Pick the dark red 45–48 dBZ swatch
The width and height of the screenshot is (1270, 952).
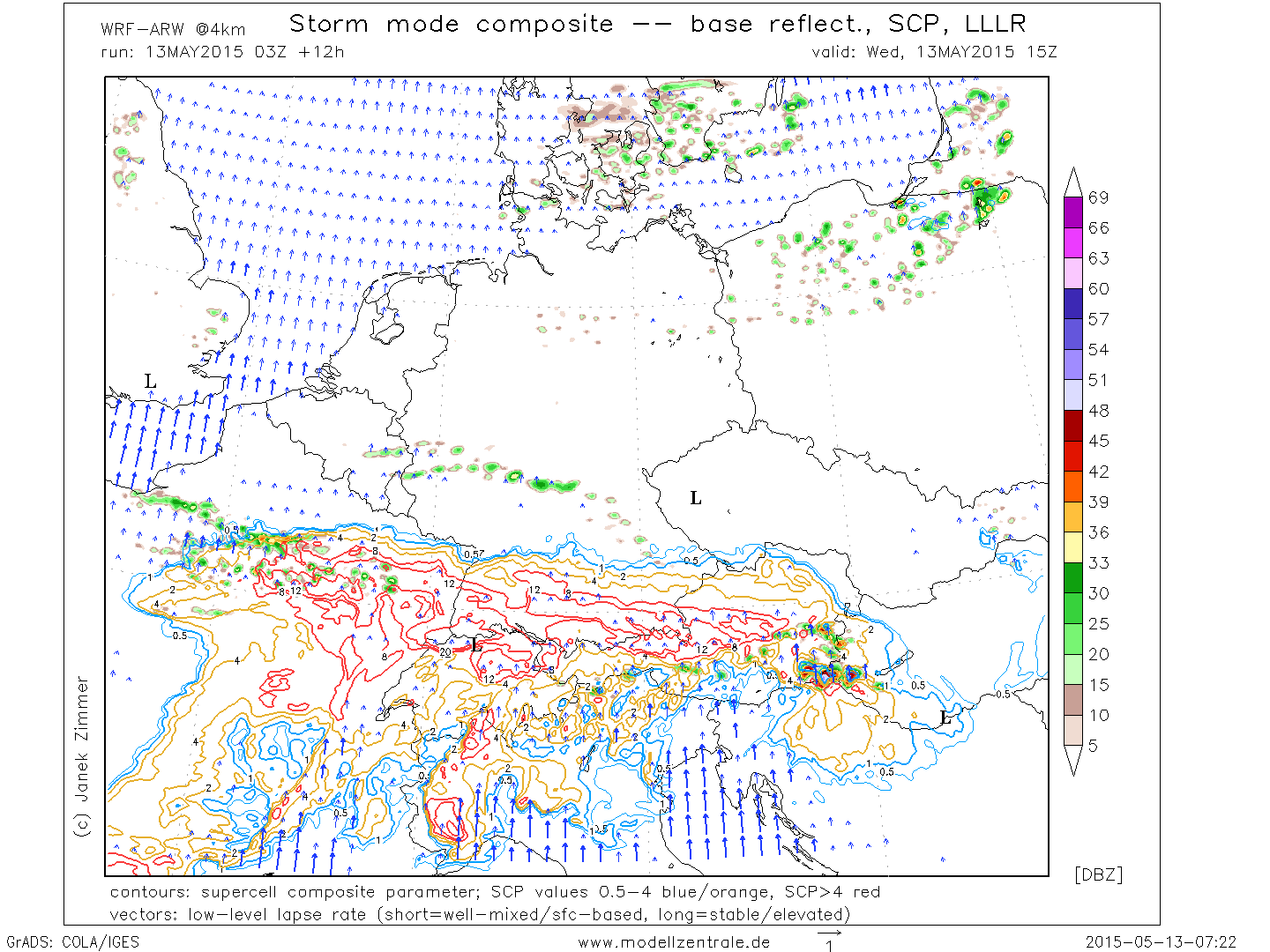(1073, 426)
